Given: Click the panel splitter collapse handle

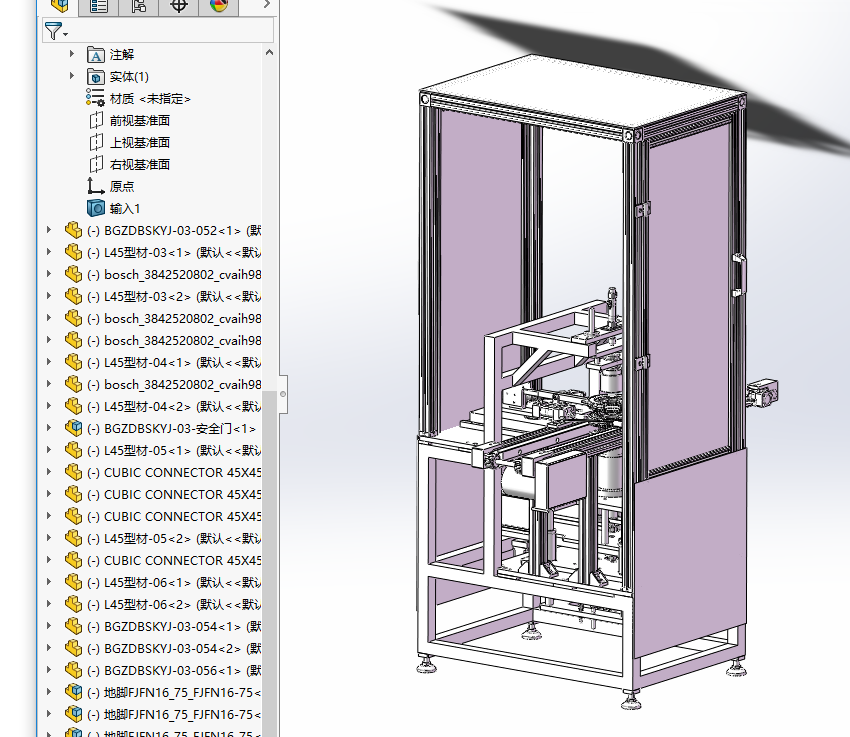Looking at the screenshot, I should (283, 394).
